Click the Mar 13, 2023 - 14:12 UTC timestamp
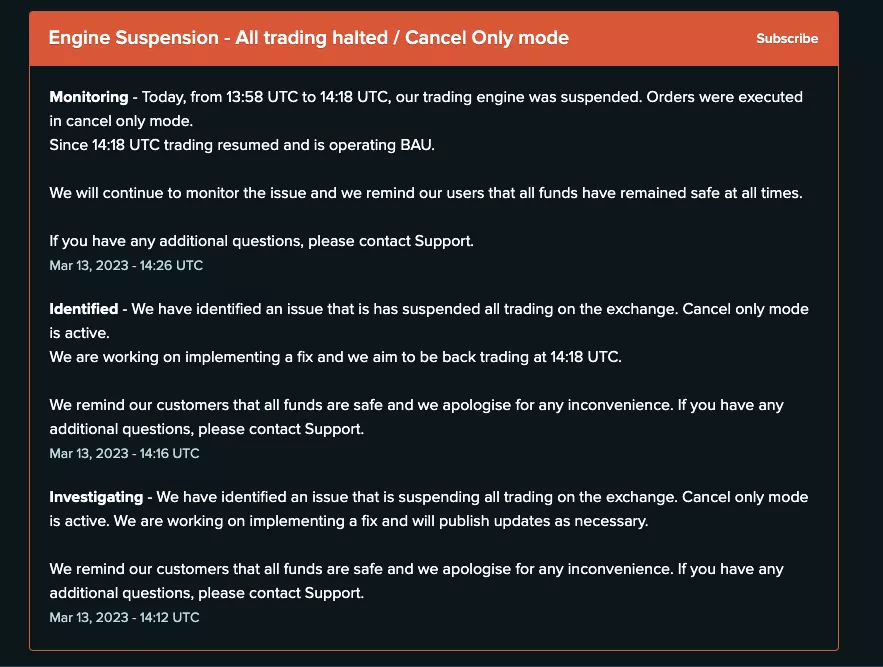The height and width of the screenshot is (667, 883). [x=124, y=617]
